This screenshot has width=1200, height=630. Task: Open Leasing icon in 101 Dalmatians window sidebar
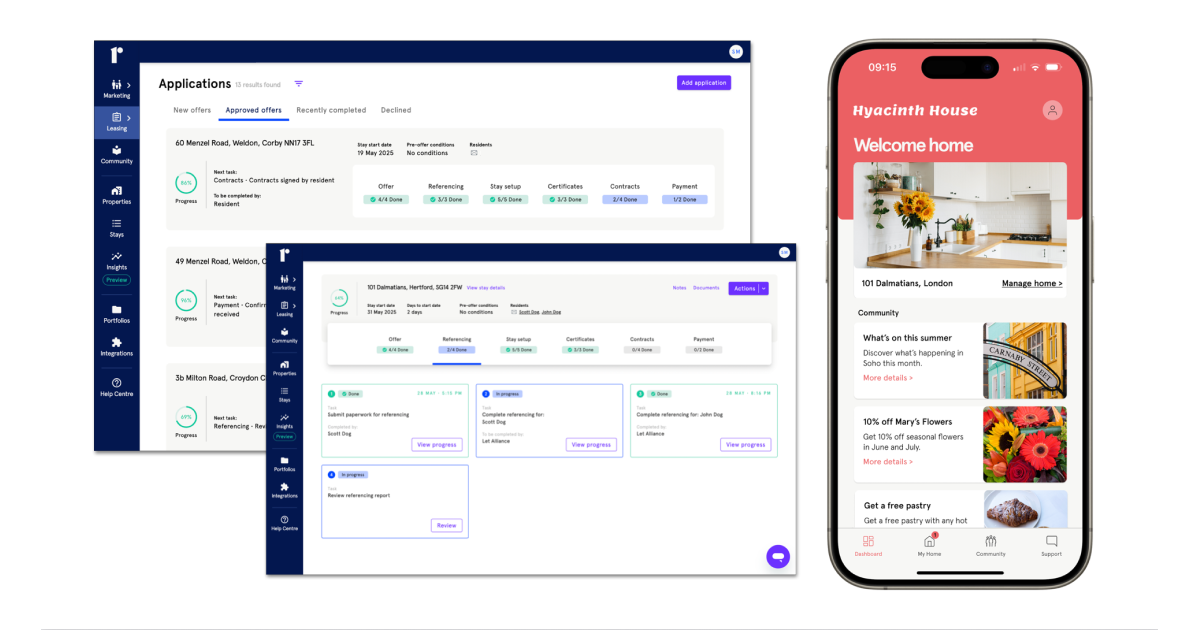point(283,305)
